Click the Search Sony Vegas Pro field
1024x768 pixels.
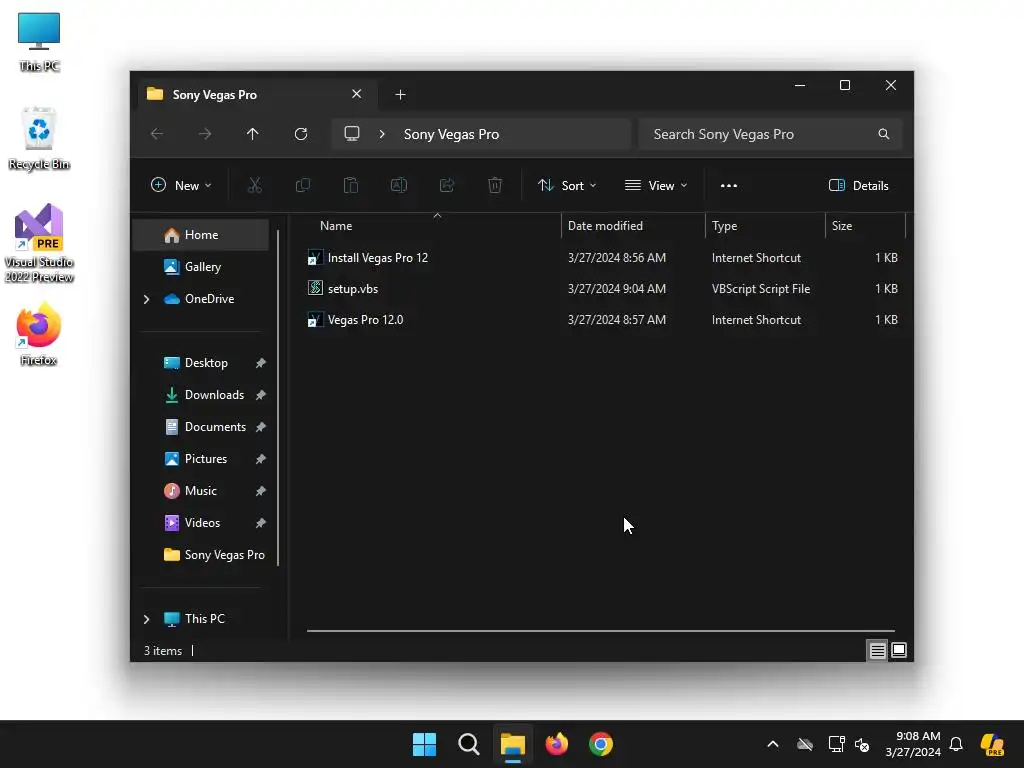(x=771, y=134)
